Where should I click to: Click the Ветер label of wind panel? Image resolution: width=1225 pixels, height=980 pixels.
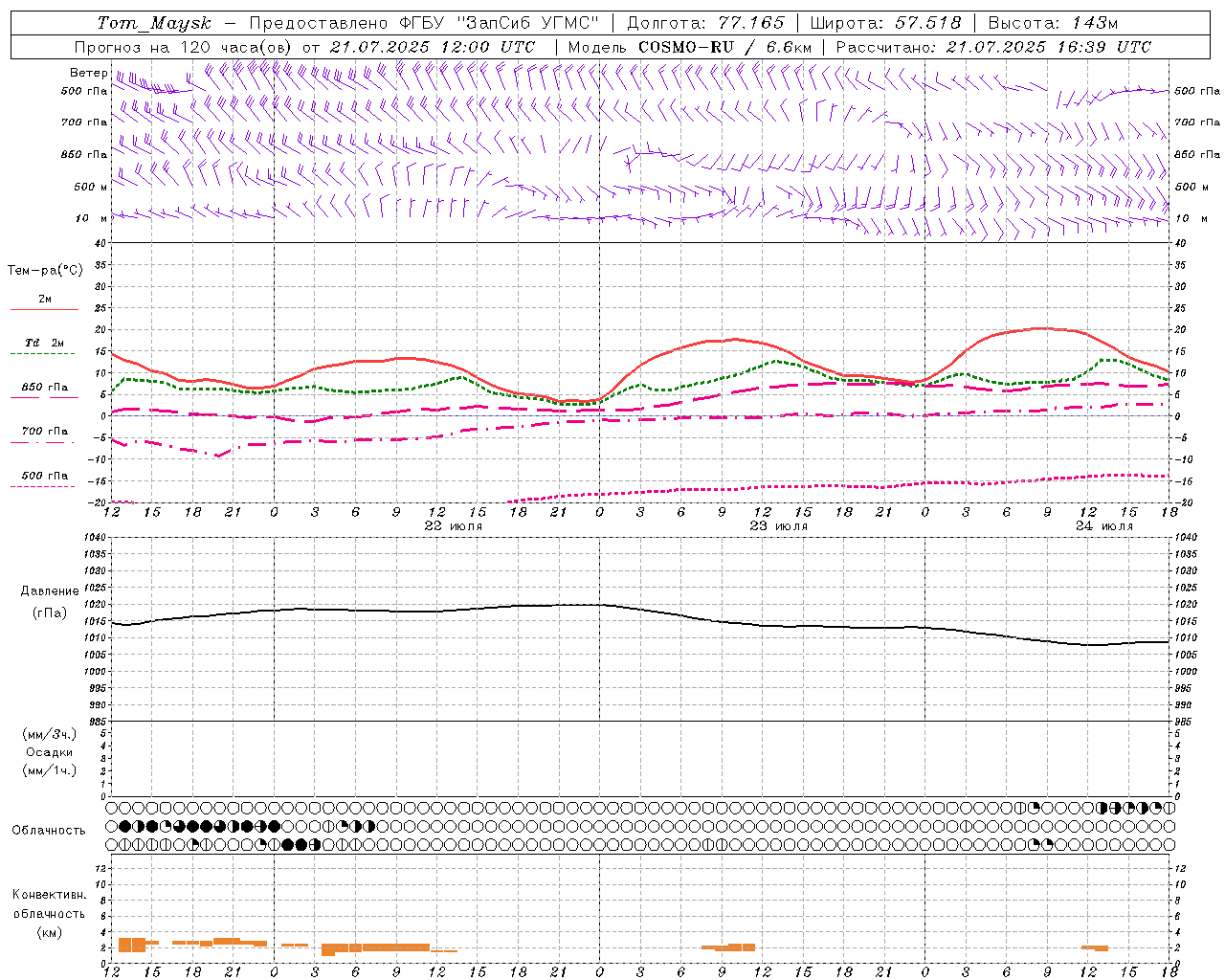pos(88,73)
